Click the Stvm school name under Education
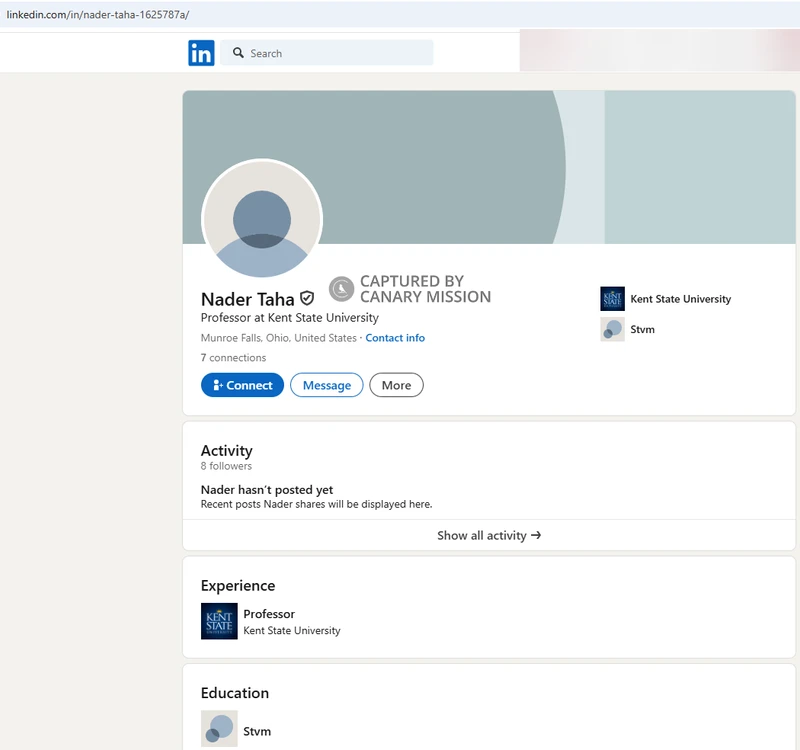Viewport: 800px width, 750px height. pos(257,731)
